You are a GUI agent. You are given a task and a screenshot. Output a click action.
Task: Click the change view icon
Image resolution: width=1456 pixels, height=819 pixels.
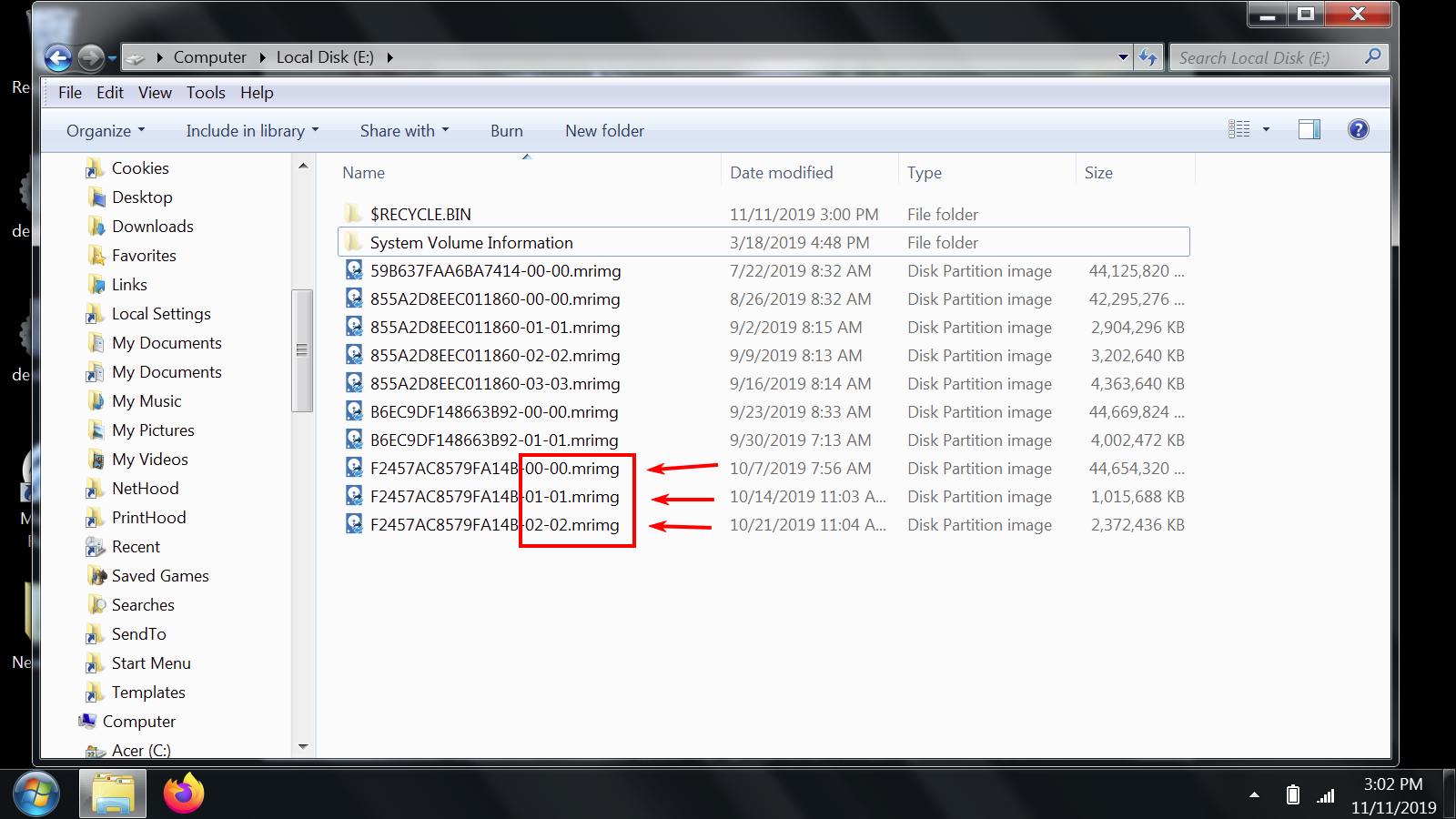(x=1239, y=130)
